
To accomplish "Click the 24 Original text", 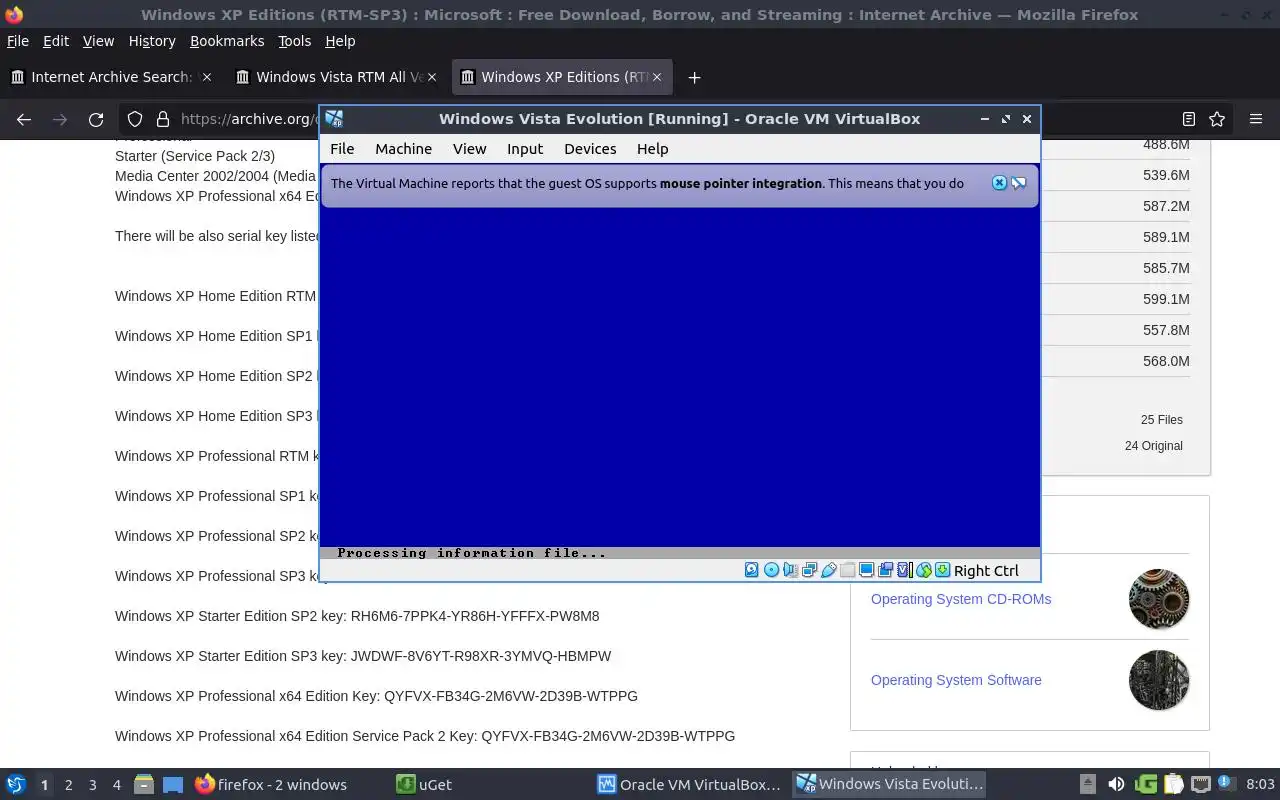I will pyautogui.click(x=1153, y=446).
